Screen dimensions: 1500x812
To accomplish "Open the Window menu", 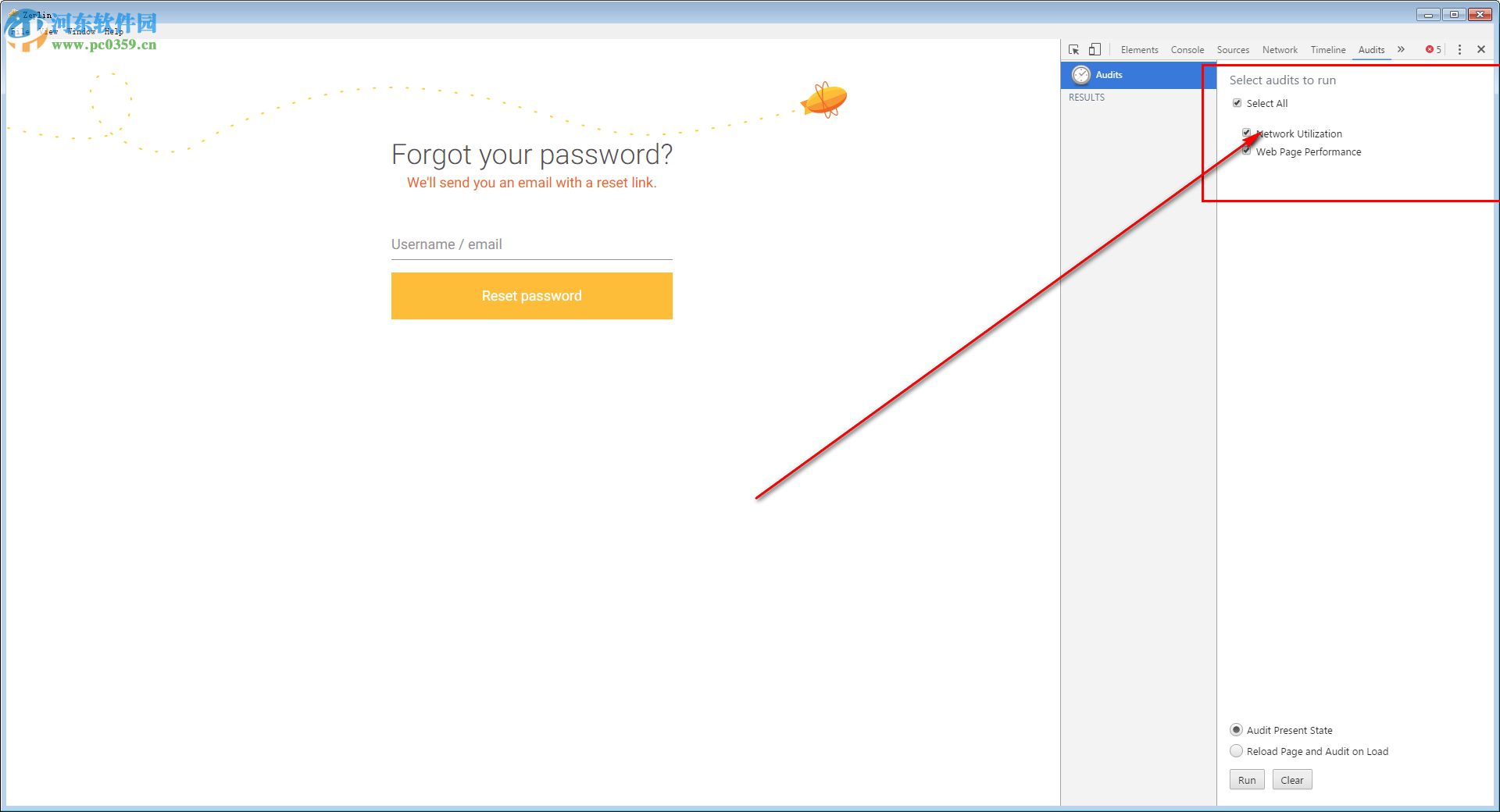I will 81,32.
